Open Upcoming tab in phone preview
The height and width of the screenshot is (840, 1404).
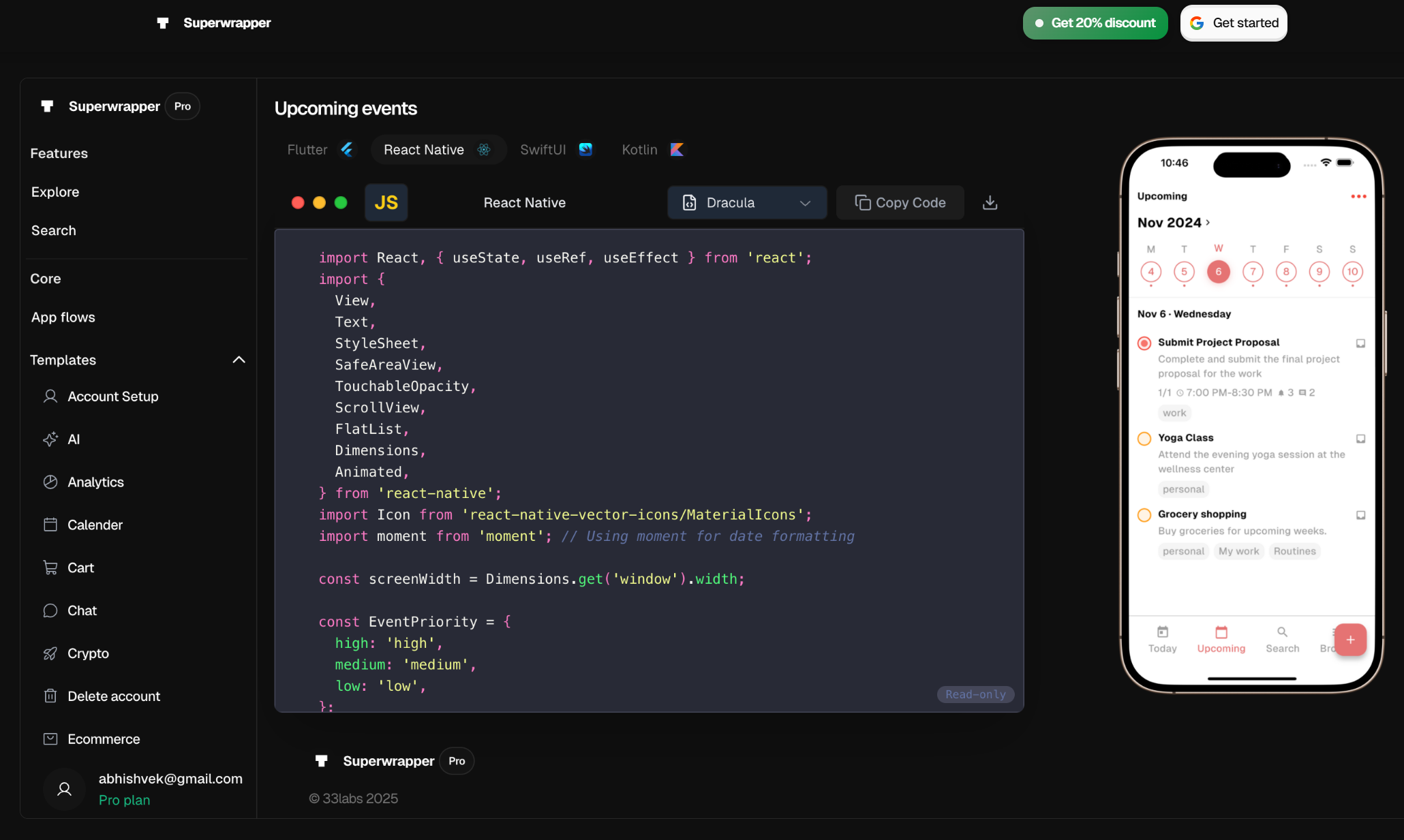pos(1221,640)
